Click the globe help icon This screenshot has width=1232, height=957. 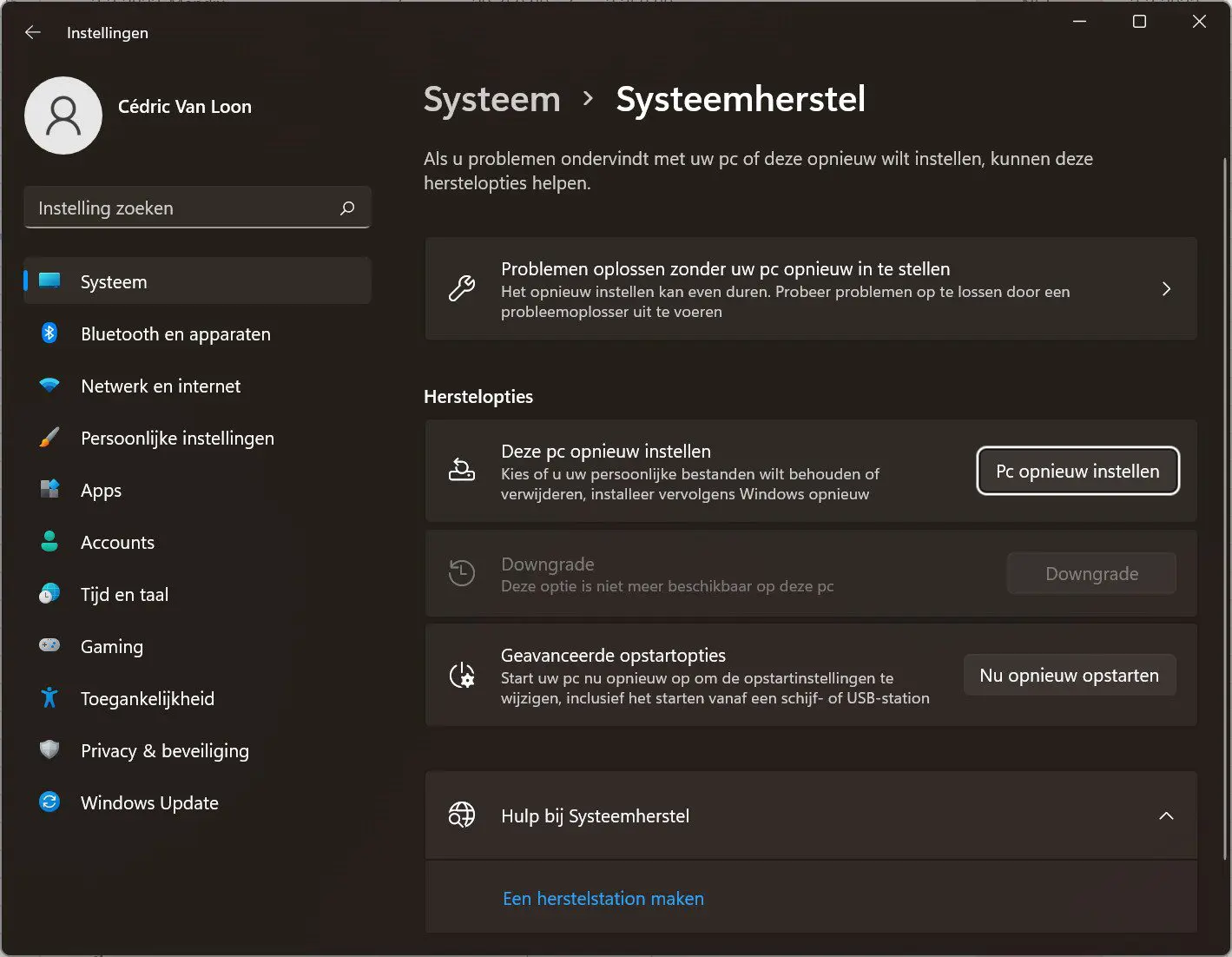pos(461,815)
